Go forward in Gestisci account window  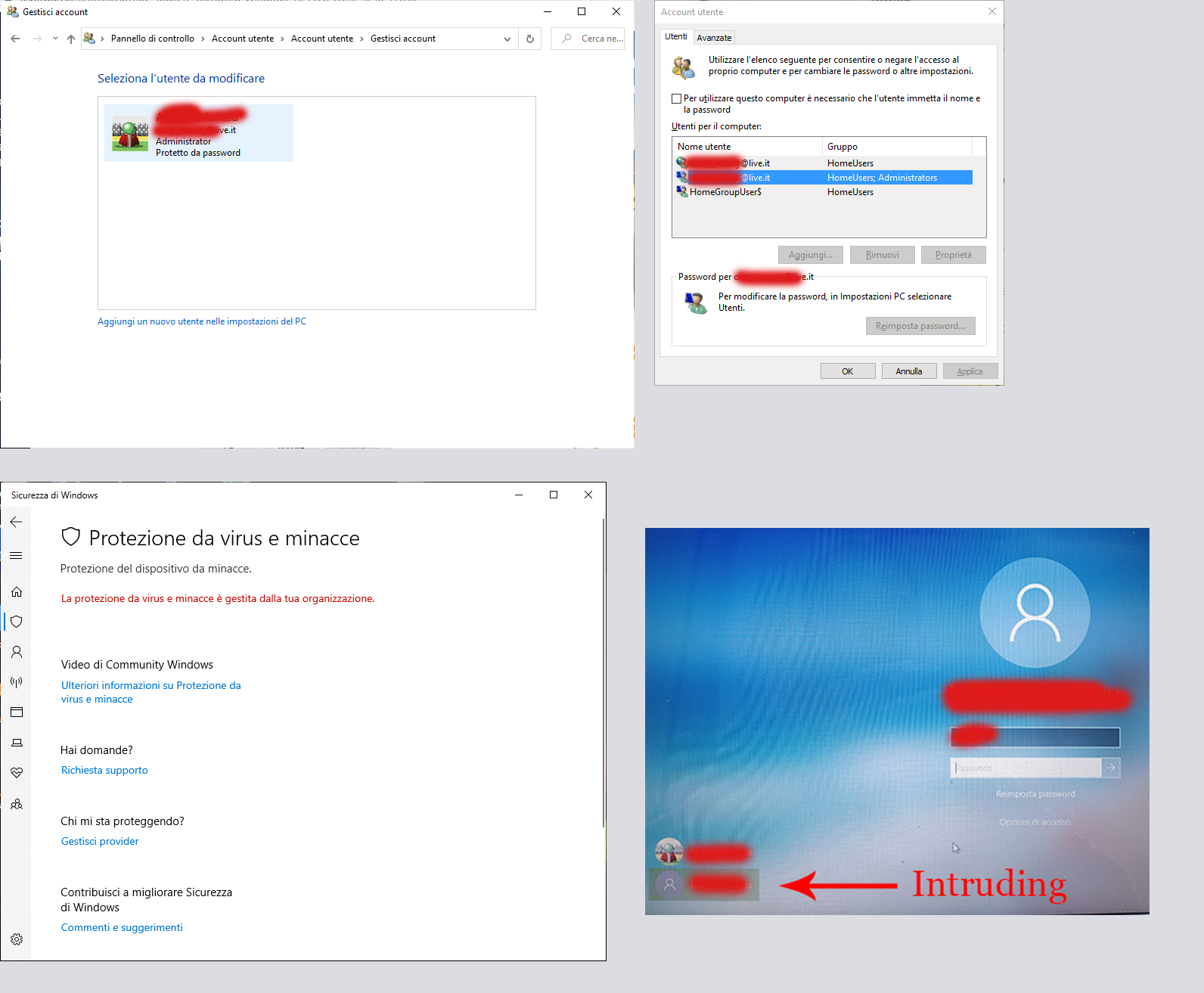coord(37,39)
